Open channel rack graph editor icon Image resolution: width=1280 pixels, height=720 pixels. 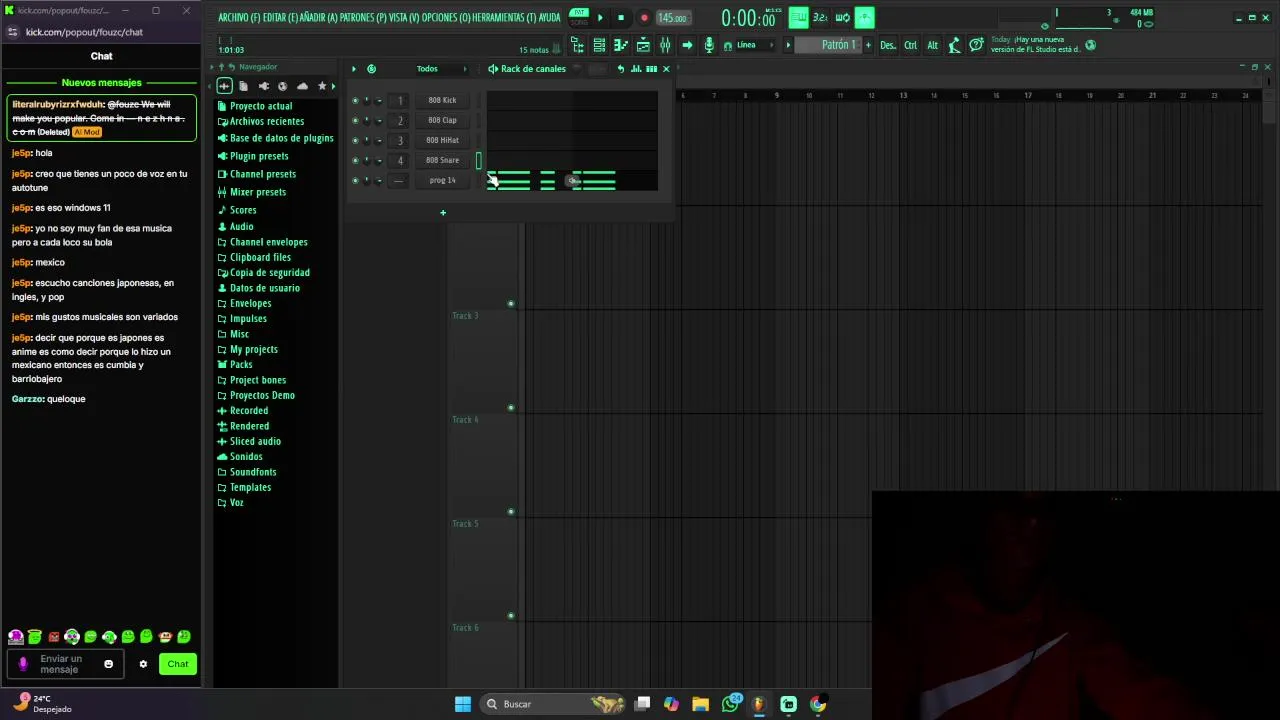(x=636, y=69)
